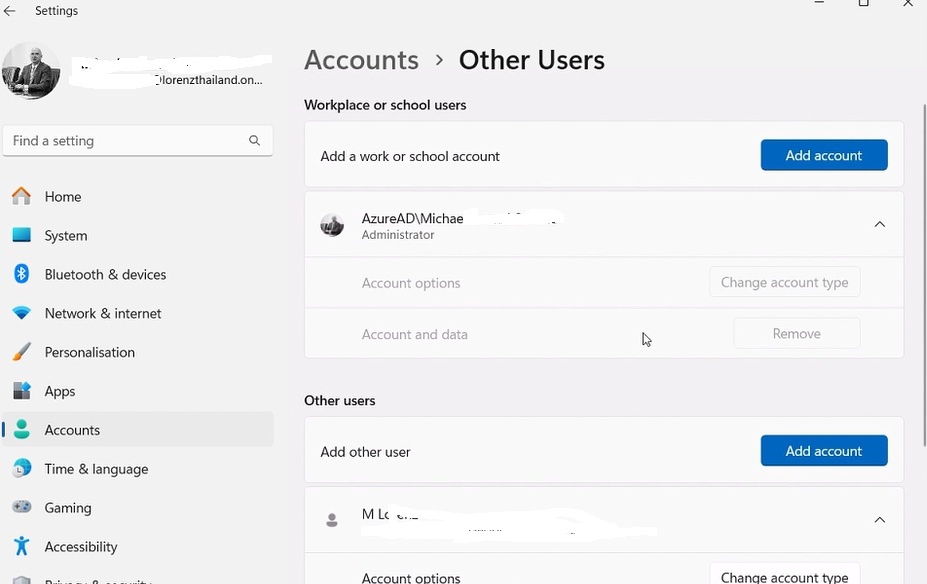Click the Time & language globe icon
The width and height of the screenshot is (927, 584).
coord(21,469)
